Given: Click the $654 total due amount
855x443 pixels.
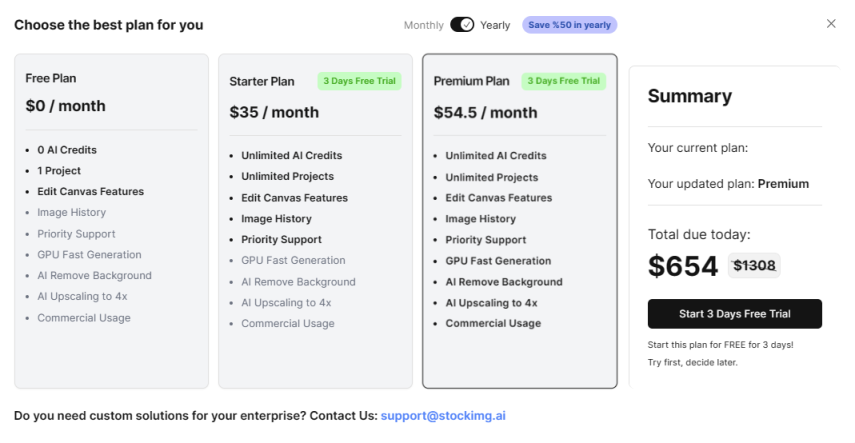Looking at the screenshot, I should coord(683,266).
